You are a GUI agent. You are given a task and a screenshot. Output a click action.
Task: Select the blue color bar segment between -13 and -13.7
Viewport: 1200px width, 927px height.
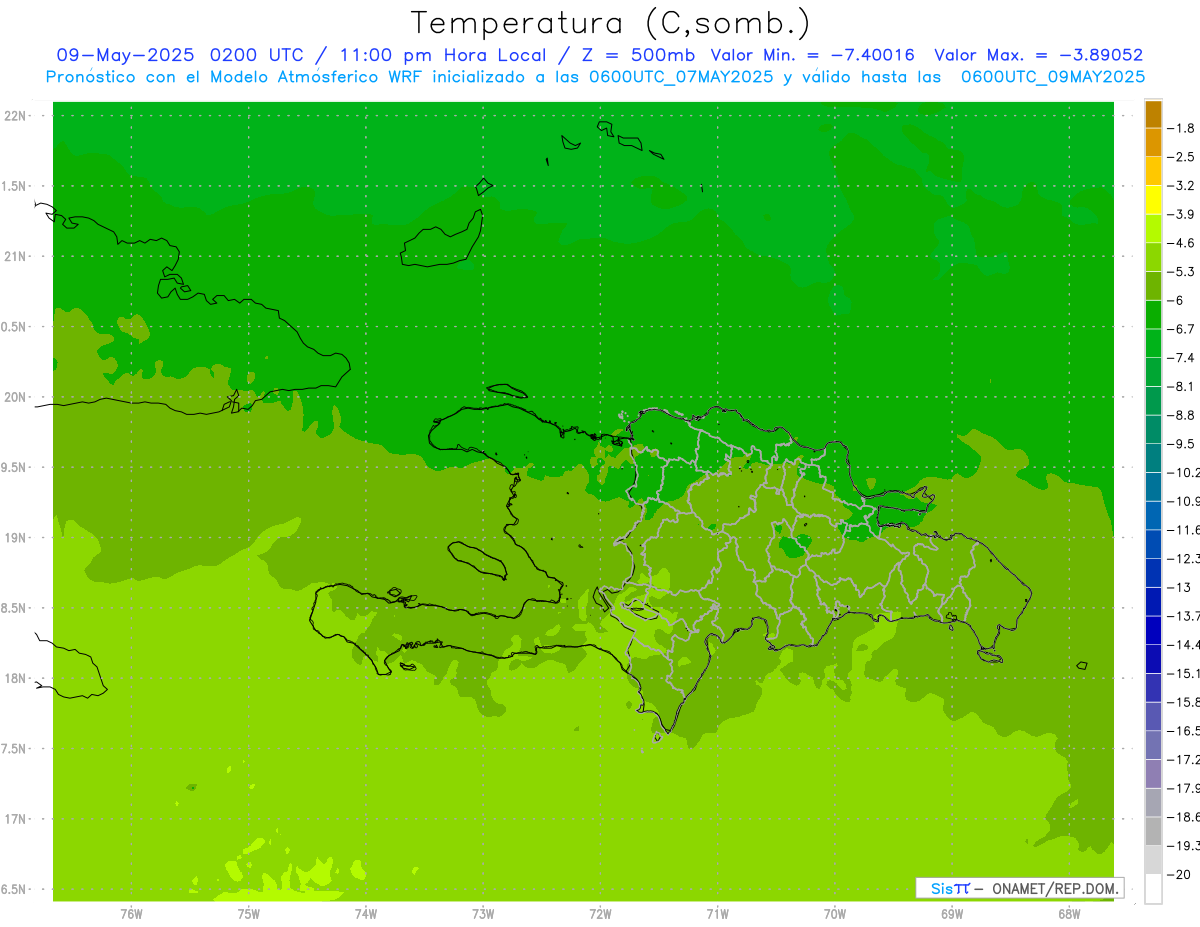pyautogui.click(x=1153, y=601)
